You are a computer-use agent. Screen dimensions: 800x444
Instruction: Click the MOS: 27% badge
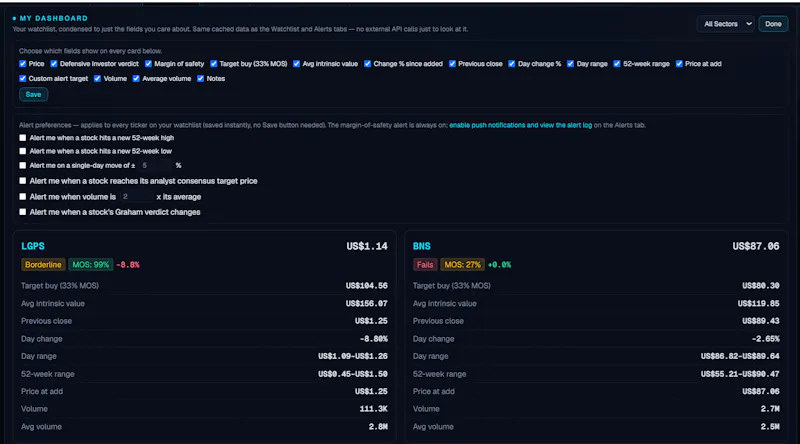pos(462,264)
